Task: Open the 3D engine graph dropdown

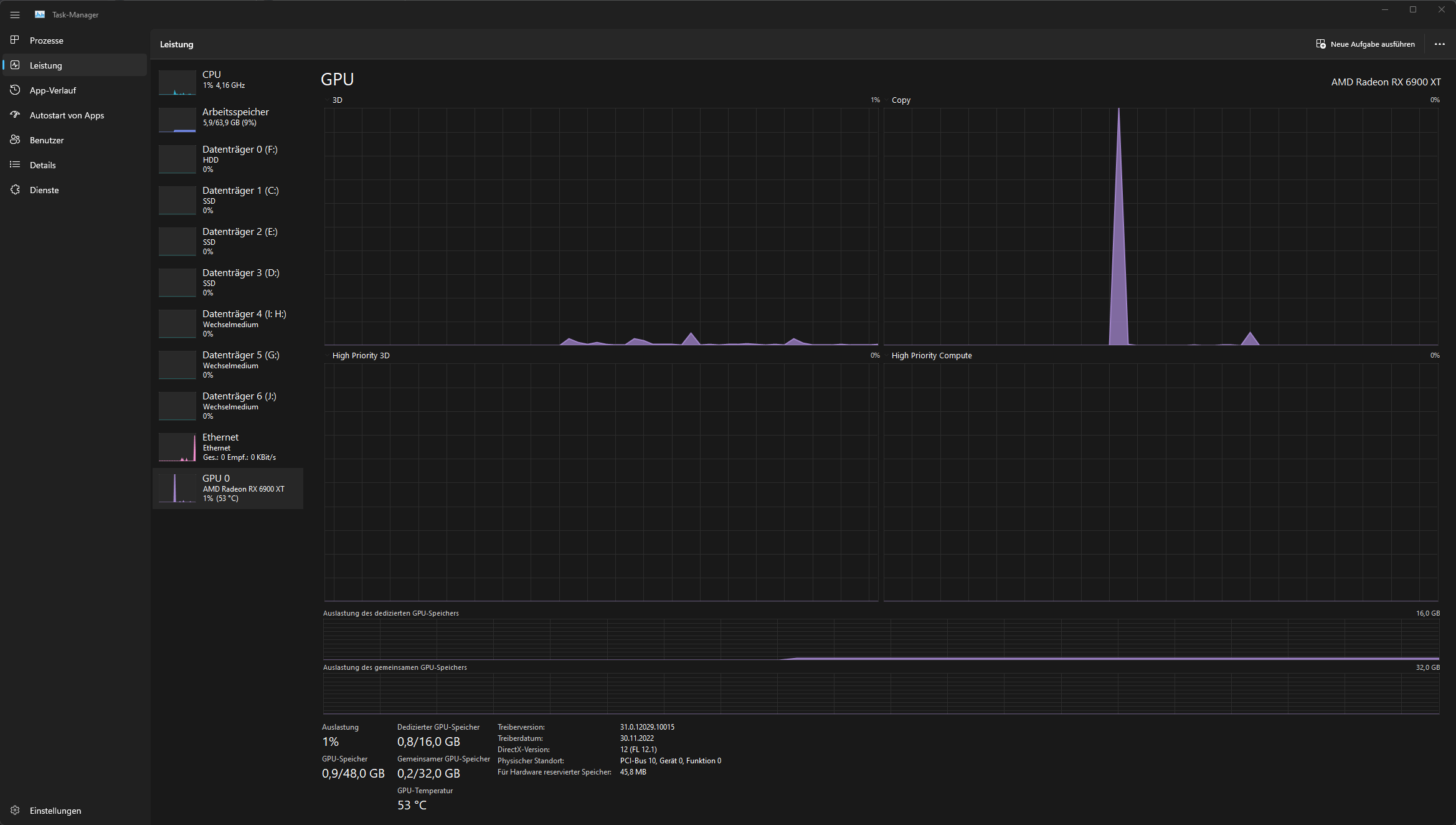Action: (328, 100)
